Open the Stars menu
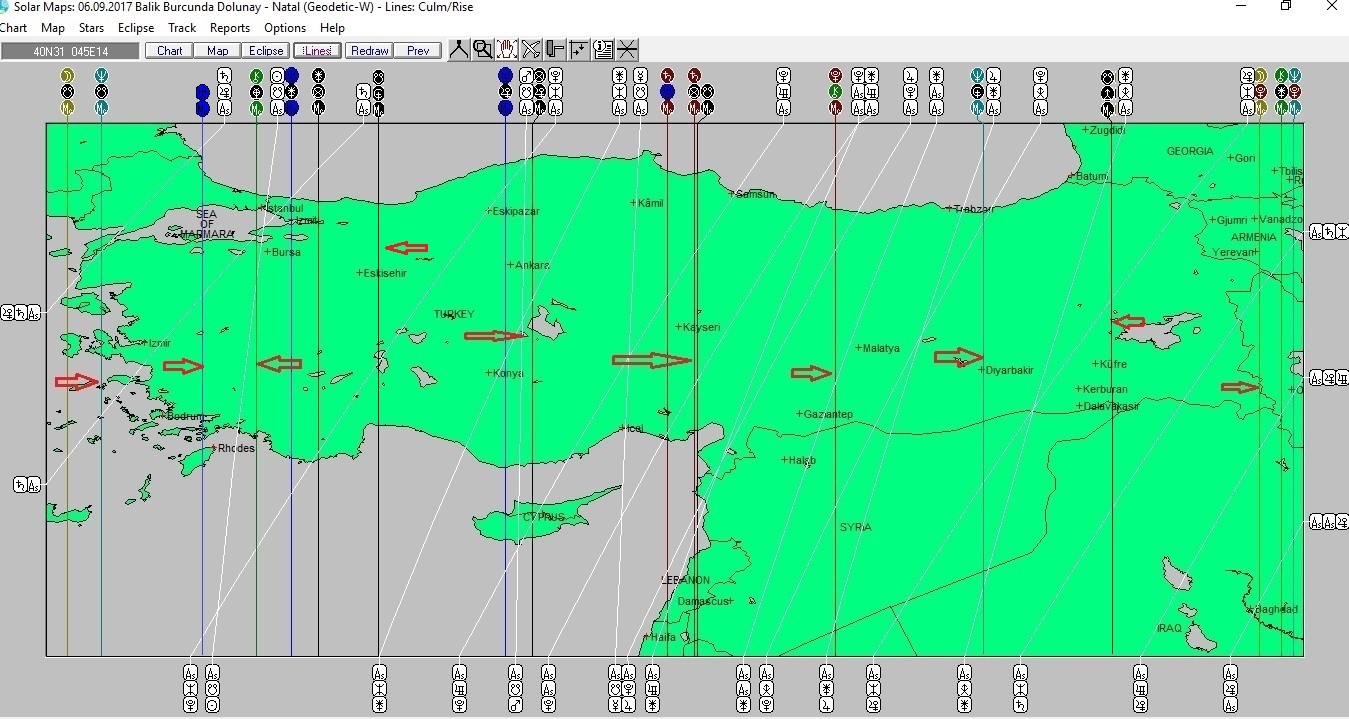The height and width of the screenshot is (719, 1349). 91,28
